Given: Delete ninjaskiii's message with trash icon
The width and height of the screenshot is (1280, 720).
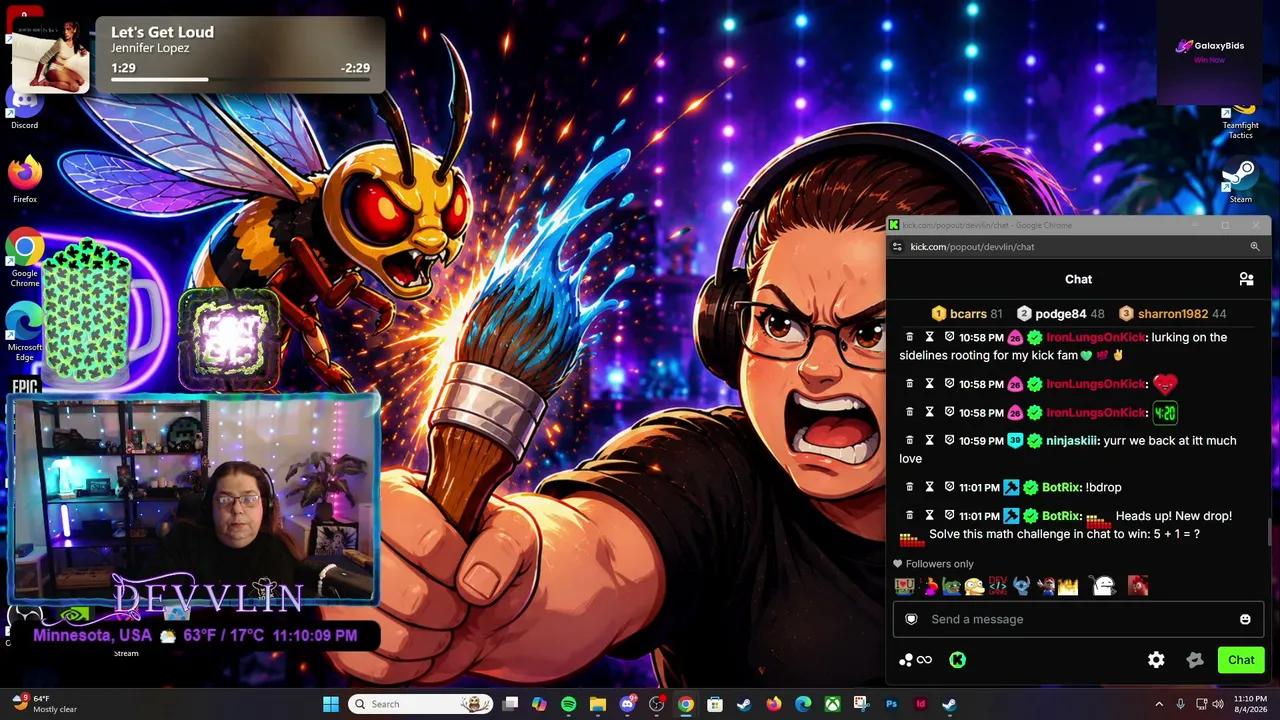Looking at the screenshot, I should pos(909,440).
